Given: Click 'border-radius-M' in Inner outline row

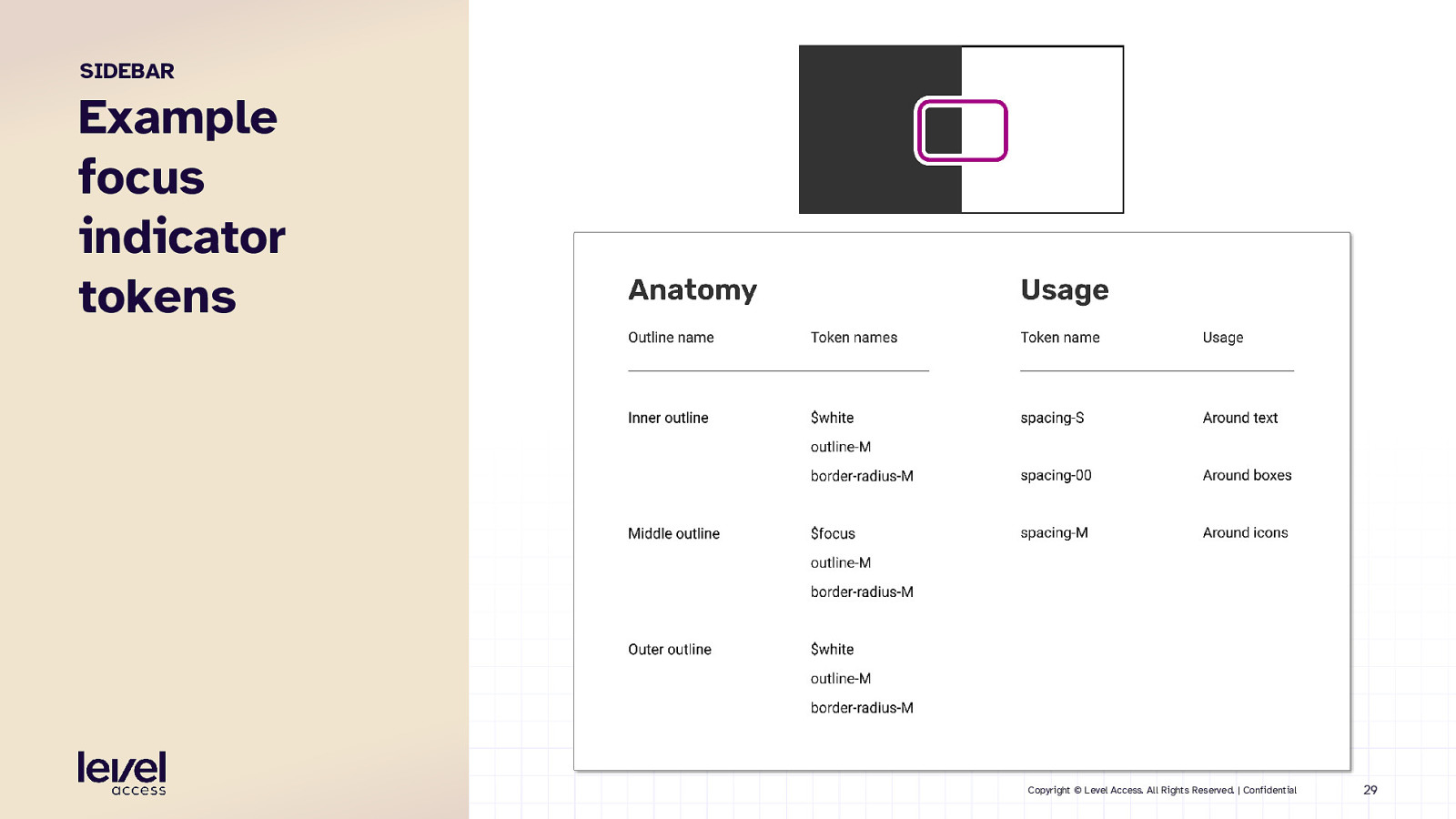Looking at the screenshot, I should (862, 476).
